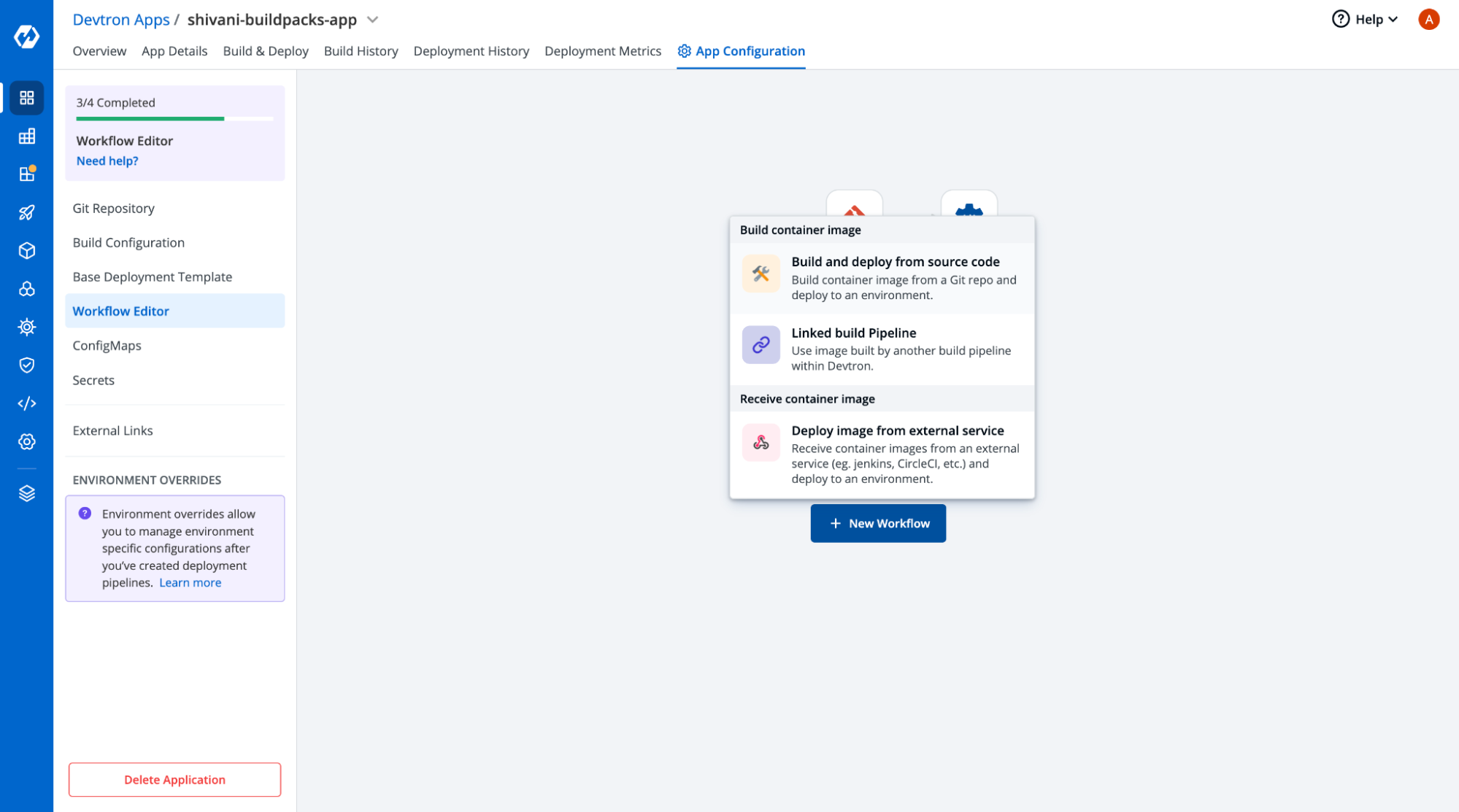1459x812 pixels.
Task: Click the gear icon on the App Configuration tab
Action: [x=684, y=51]
